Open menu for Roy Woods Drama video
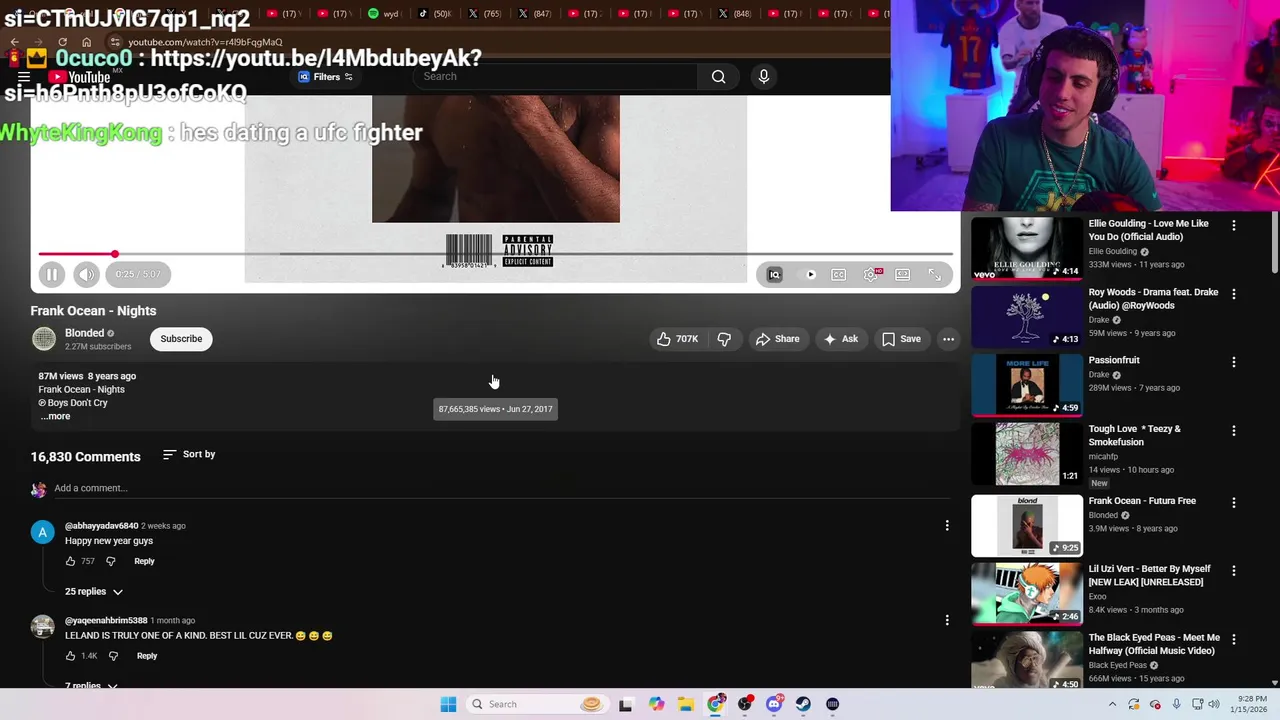Viewport: 1280px width, 720px height. tap(1234, 294)
